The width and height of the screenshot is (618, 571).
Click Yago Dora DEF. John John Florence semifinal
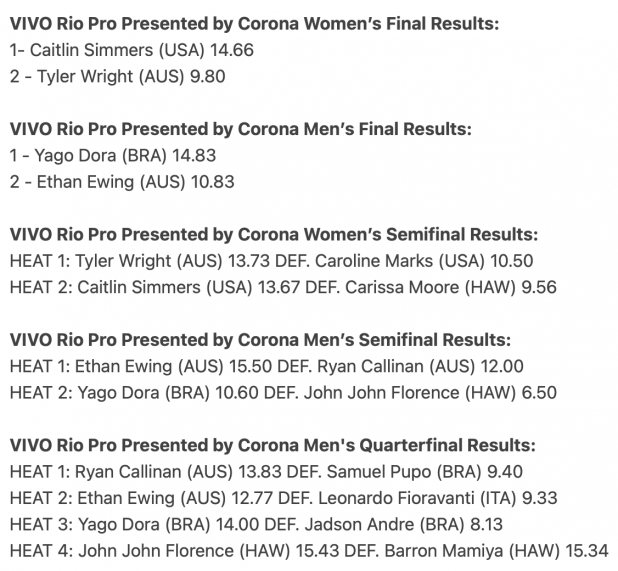[x=283, y=393]
